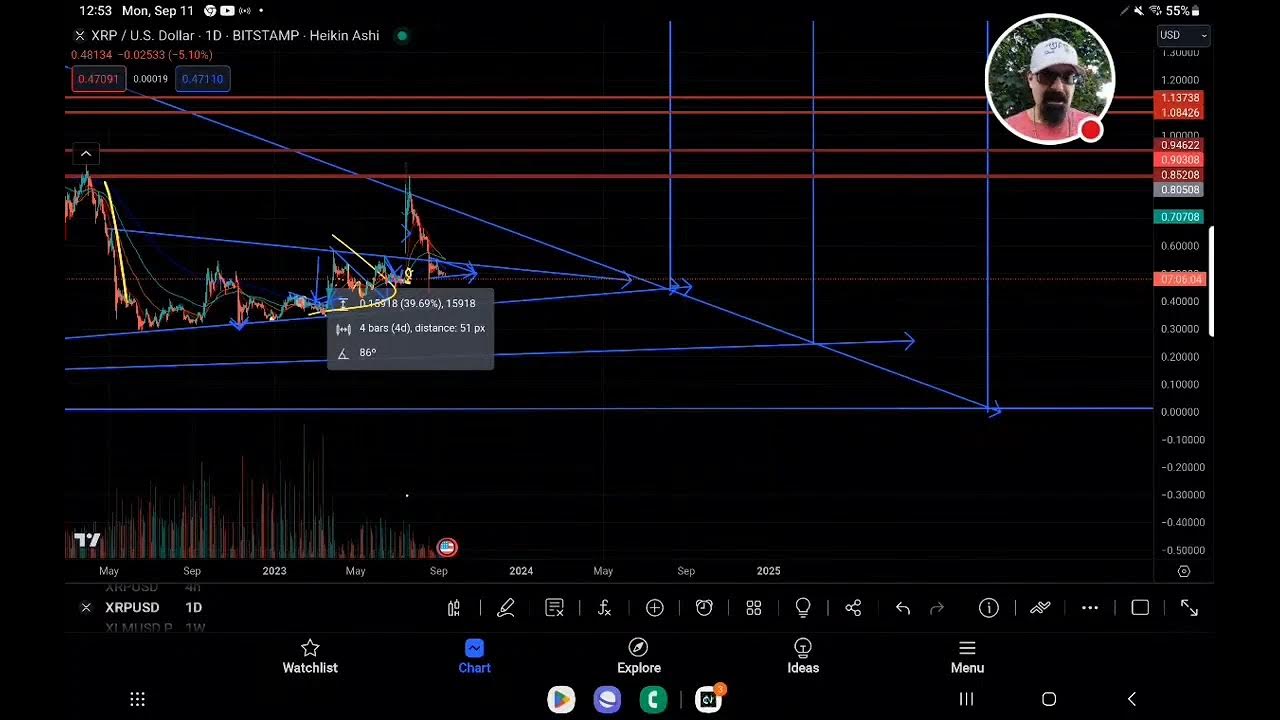Open the recent app with notification badge
The width and height of the screenshot is (1280, 720).
click(x=708, y=699)
